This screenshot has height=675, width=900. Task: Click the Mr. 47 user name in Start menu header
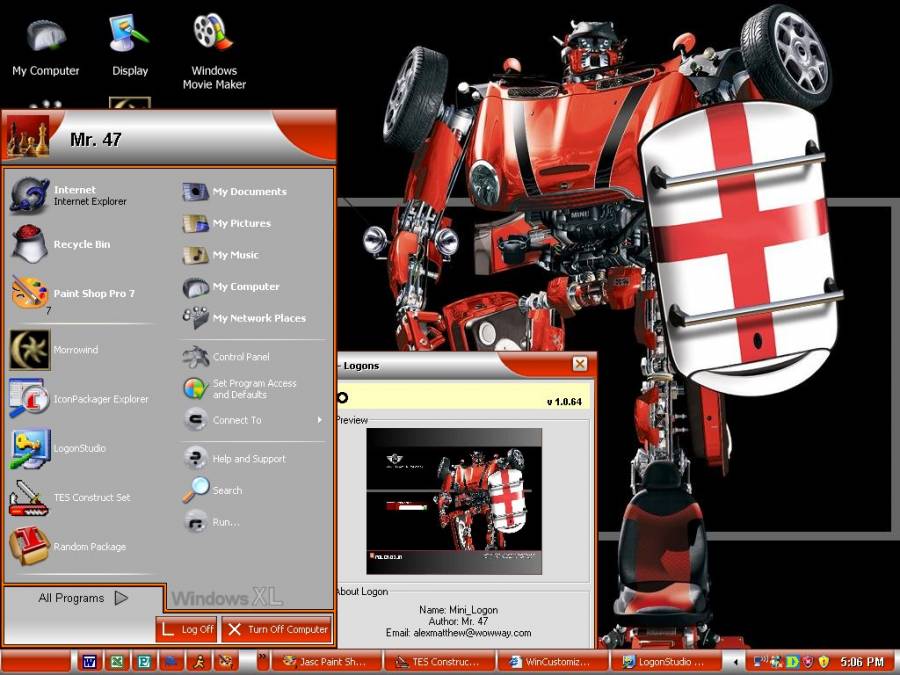[95, 139]
